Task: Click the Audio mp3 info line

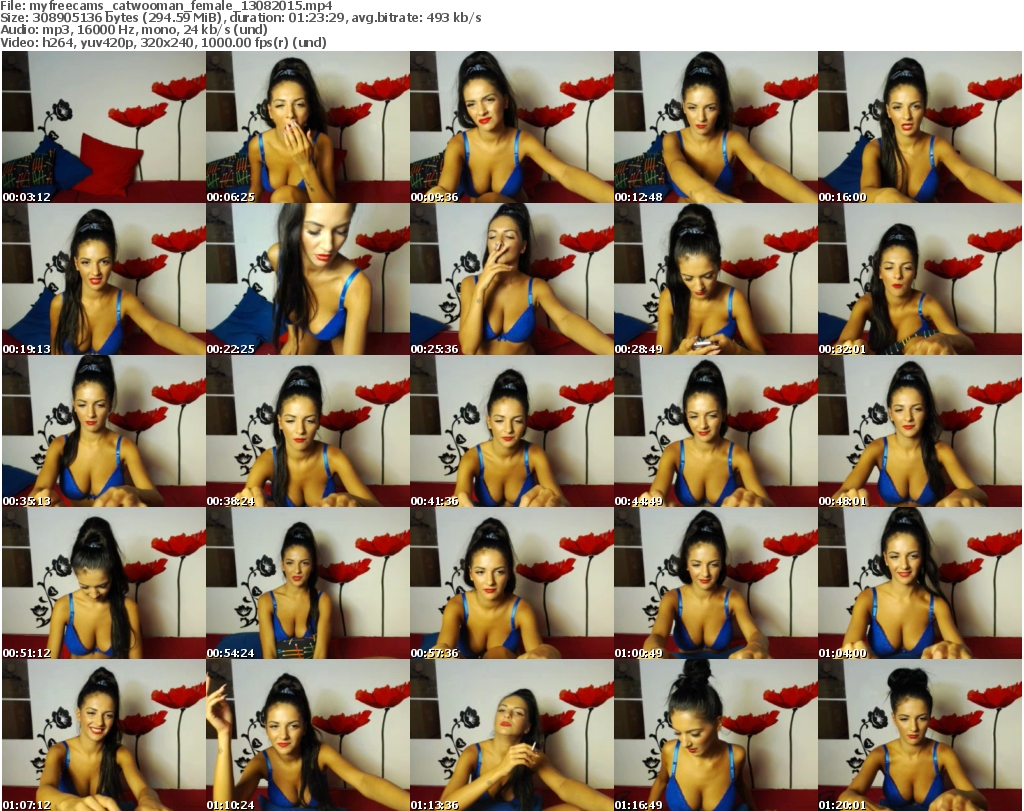Action: [x=134, y=30]
